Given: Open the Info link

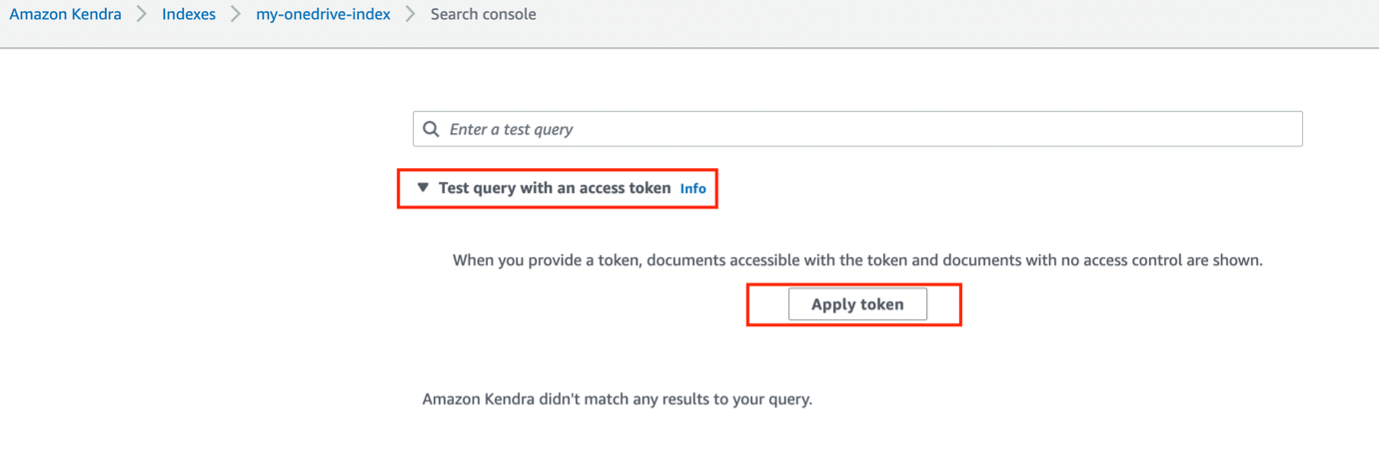Looking at the screenshot, I should coord(693,188).
